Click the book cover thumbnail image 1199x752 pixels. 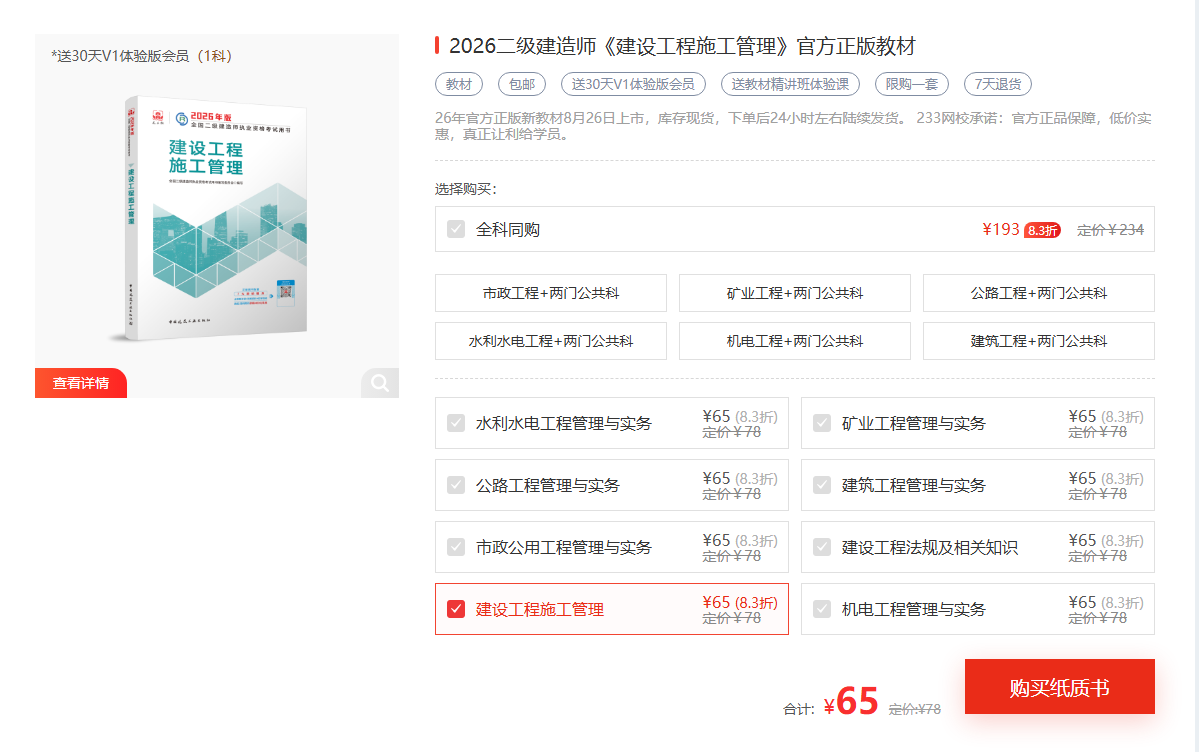(x=216, y=218)
